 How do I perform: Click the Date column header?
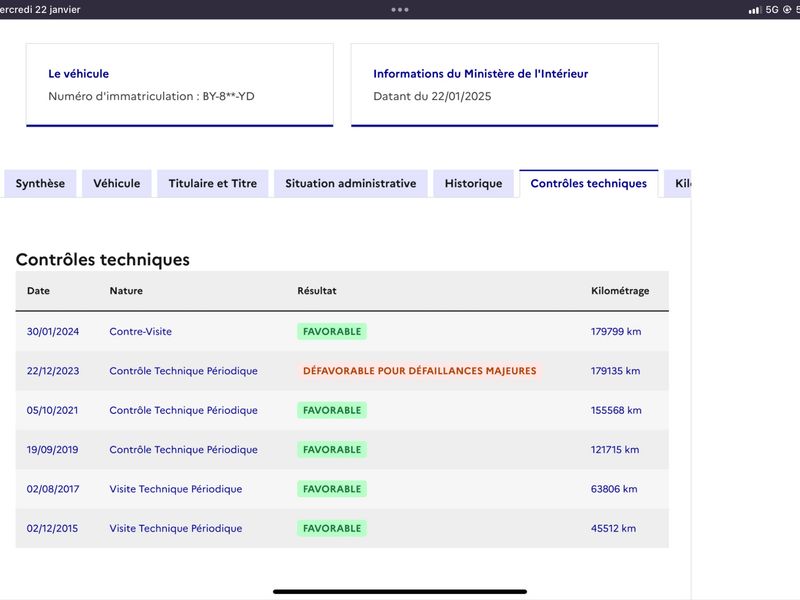tap(38, 291)
